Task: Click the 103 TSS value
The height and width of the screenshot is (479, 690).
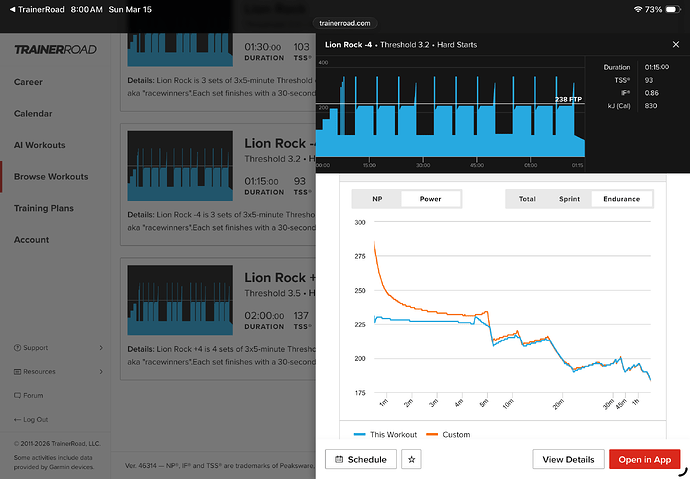Action: point(301,47)
